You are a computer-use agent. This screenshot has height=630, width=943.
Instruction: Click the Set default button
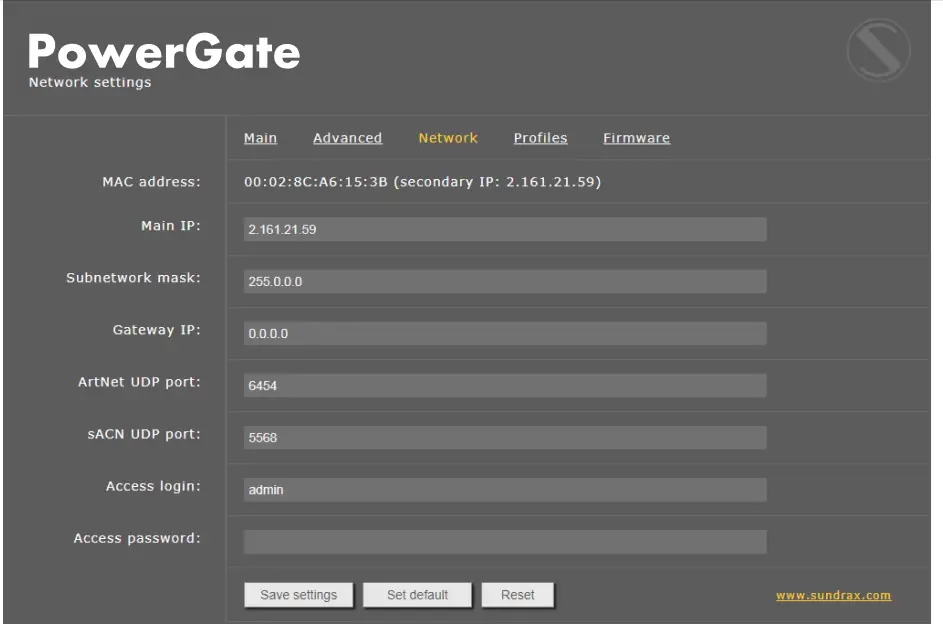click(x=417, y=594)
